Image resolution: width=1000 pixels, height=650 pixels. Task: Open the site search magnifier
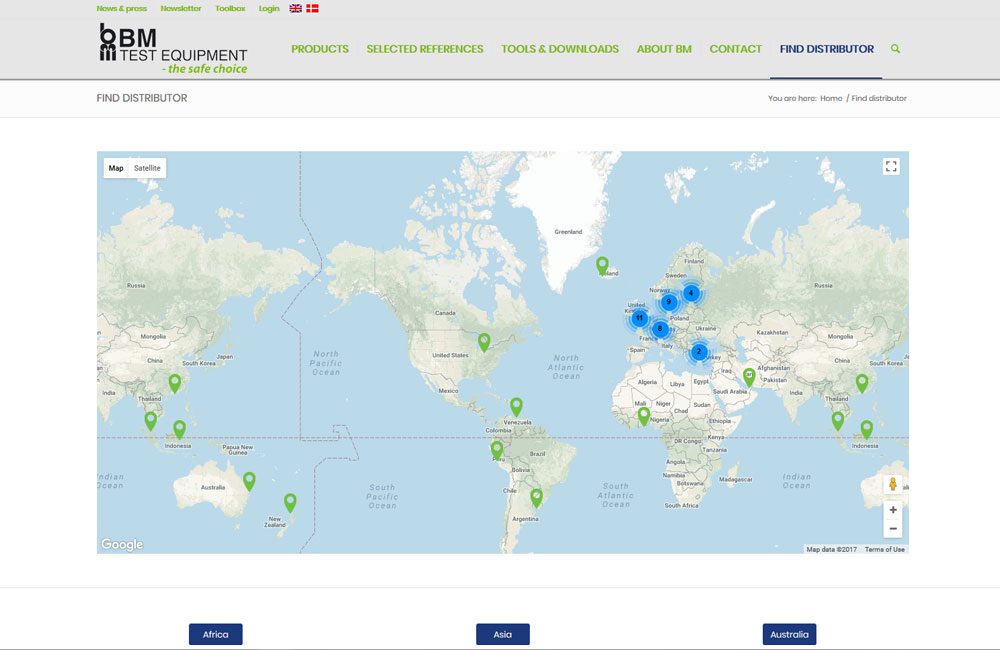(896, 48)
